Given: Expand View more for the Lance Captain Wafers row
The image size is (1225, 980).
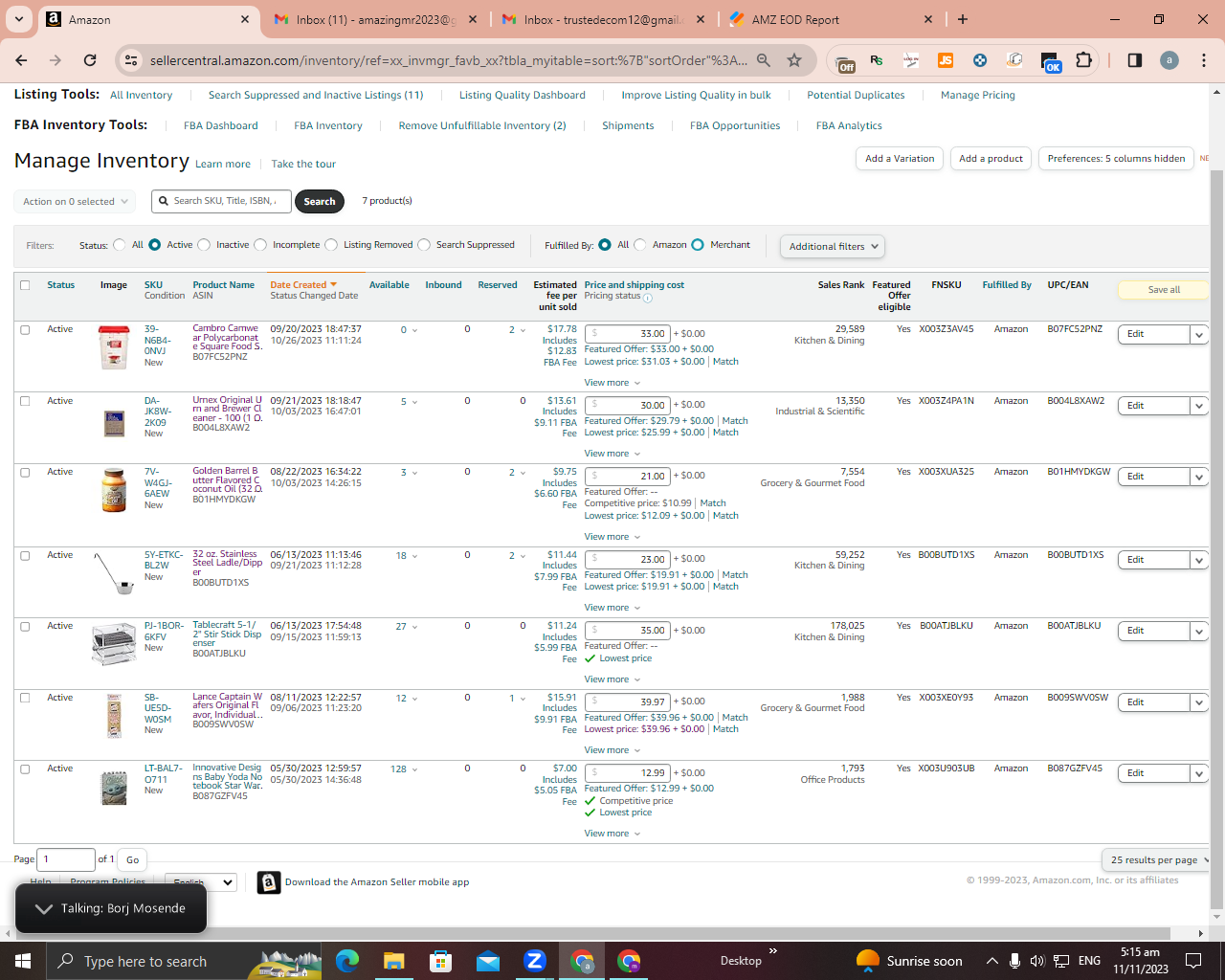Looking at the screenshot, I should pos(612,750).
